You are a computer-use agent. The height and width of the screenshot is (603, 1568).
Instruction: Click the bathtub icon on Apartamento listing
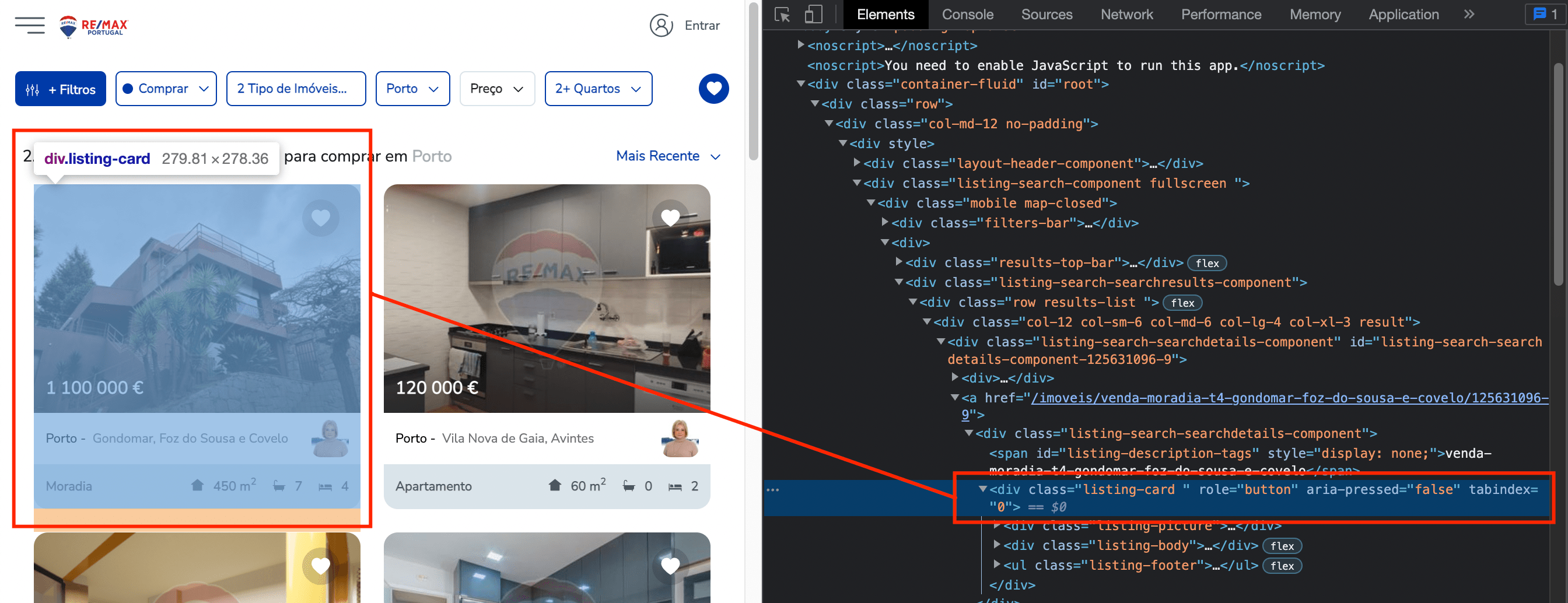click(629, 486)
